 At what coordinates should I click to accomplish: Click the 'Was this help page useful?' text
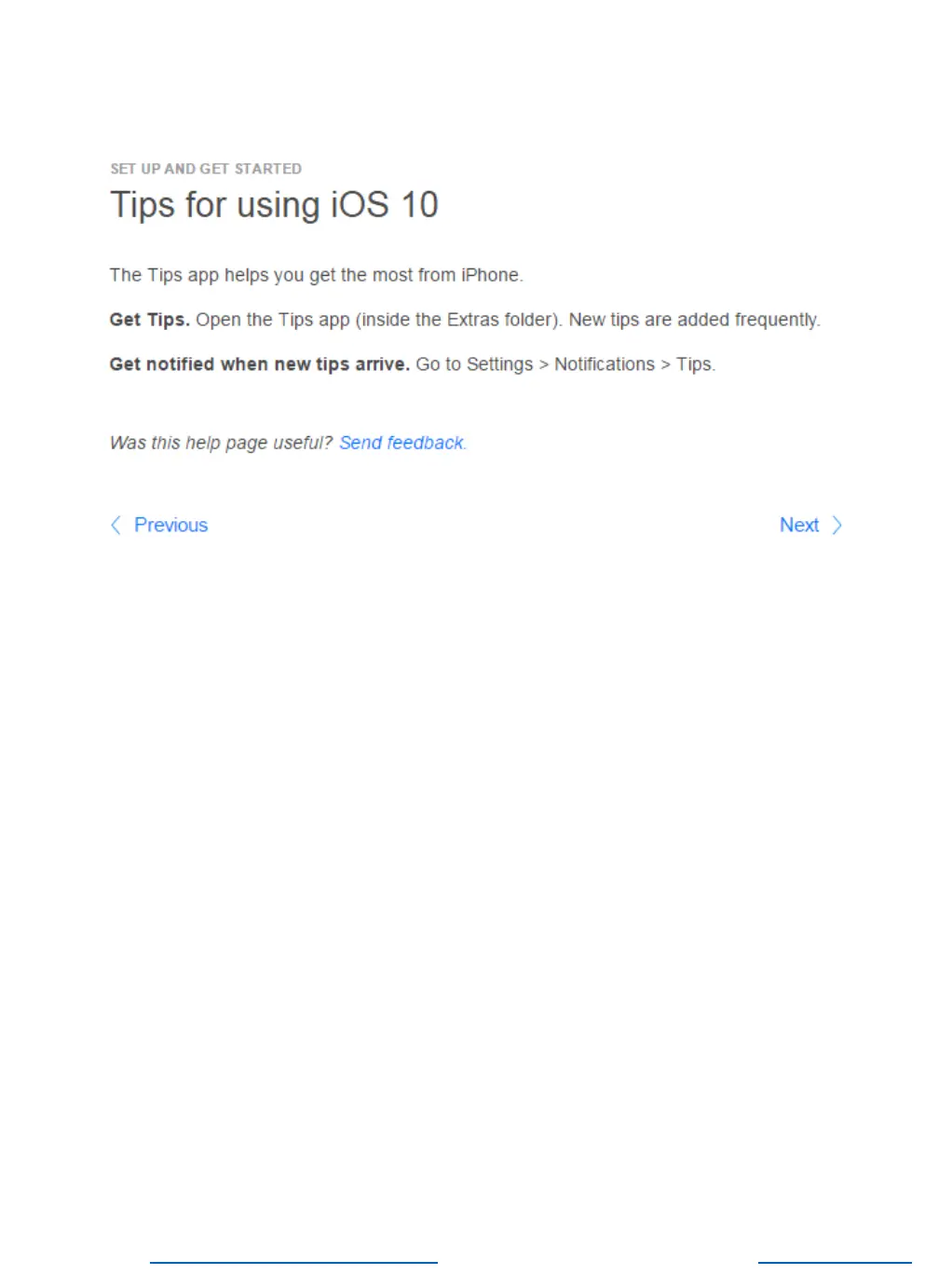pyautogui.click(x=221, y=443)
